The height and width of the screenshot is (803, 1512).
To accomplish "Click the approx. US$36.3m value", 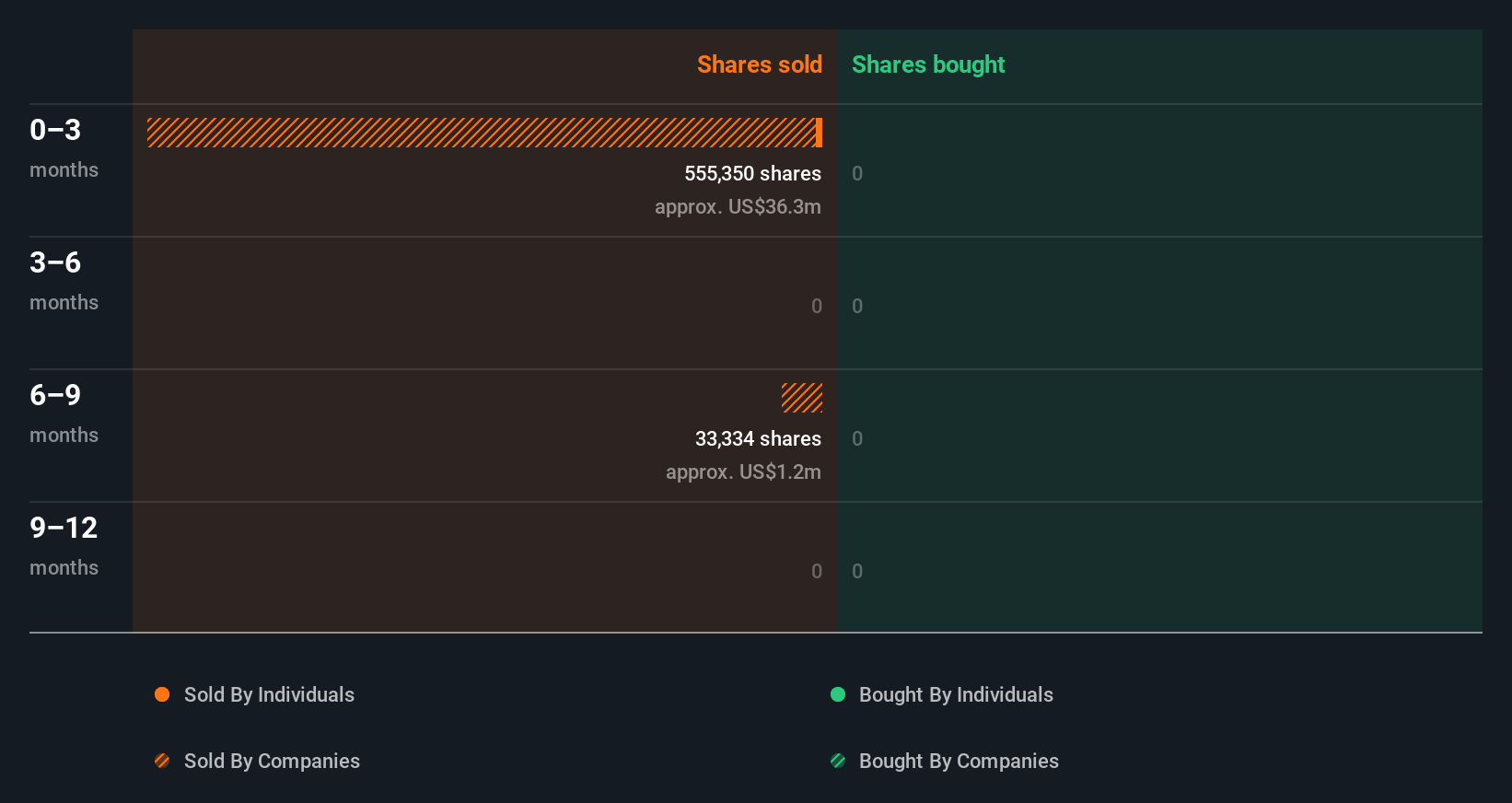I will click(x=738, y=206).
